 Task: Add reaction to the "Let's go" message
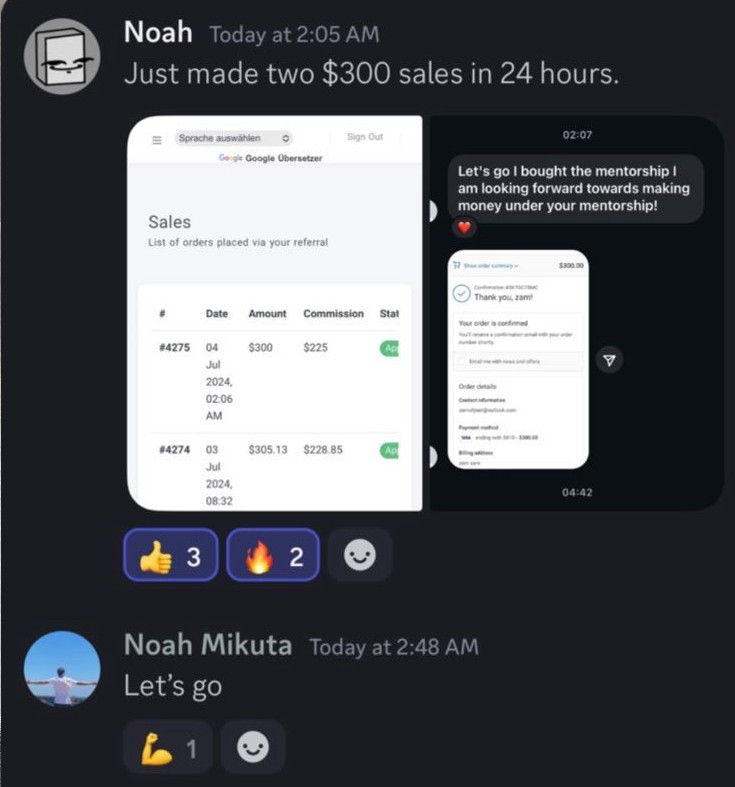253,747
